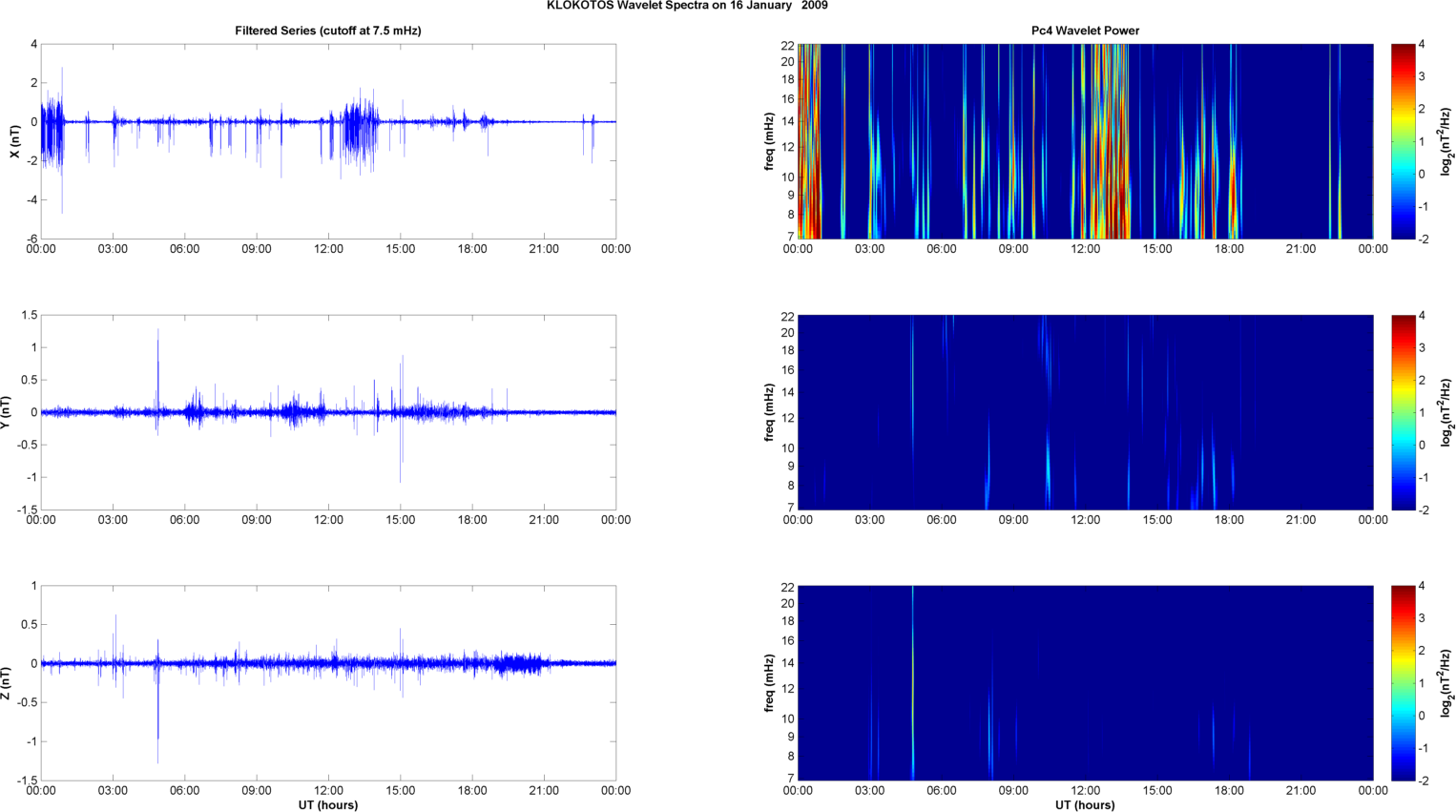1456x812 pixels.
Task: Click bright vertical streak in Z wavelet plot
Action: point(913,668)
